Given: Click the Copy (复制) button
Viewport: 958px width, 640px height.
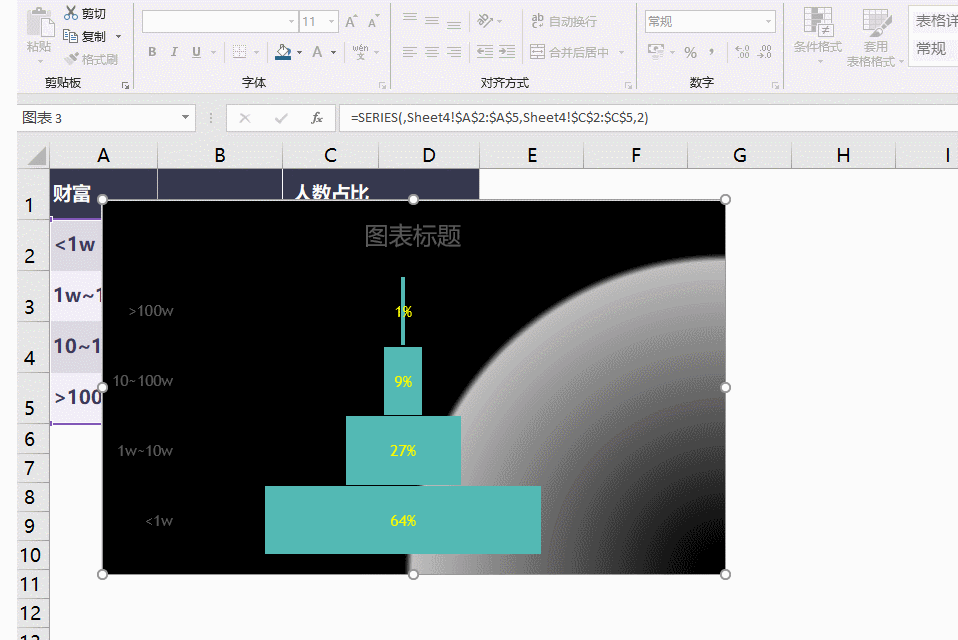Looking at the screenshot, I should click(x=85, y=37).
